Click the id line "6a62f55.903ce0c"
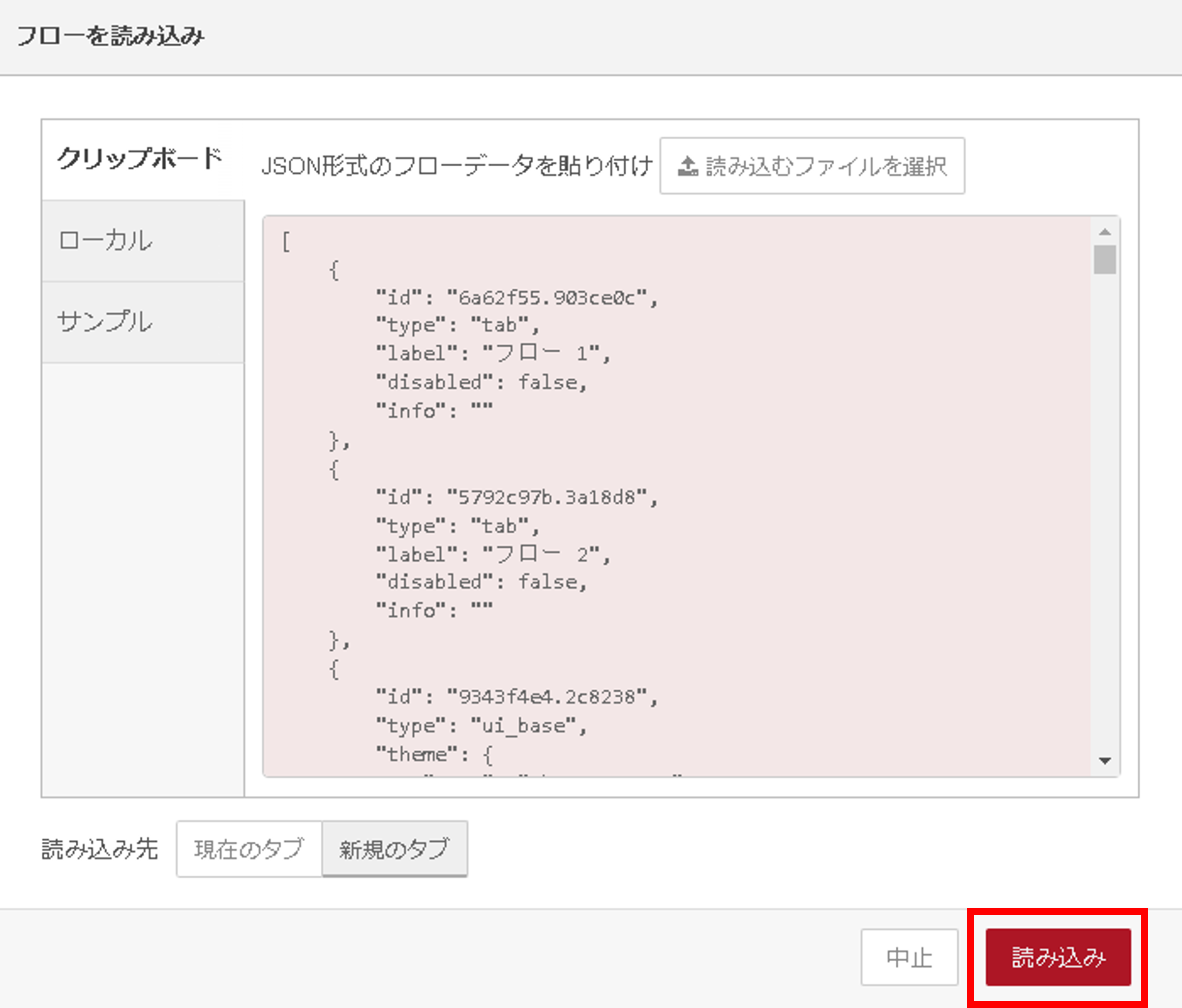 pyautogui.click(x=517, y=298)
